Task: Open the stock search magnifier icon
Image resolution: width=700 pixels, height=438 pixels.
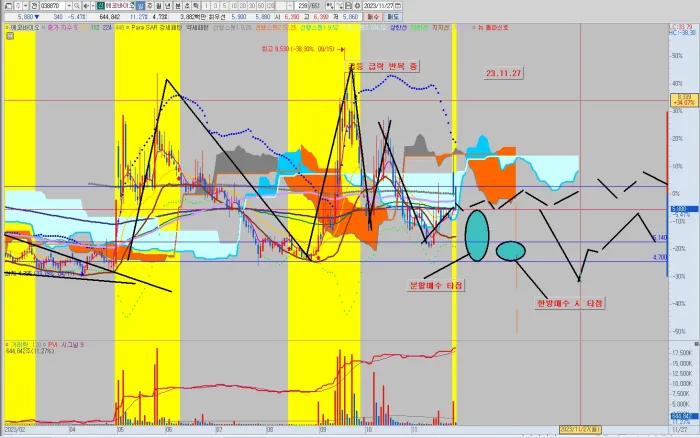Action: pyautogui.click(x=77, y=6)
